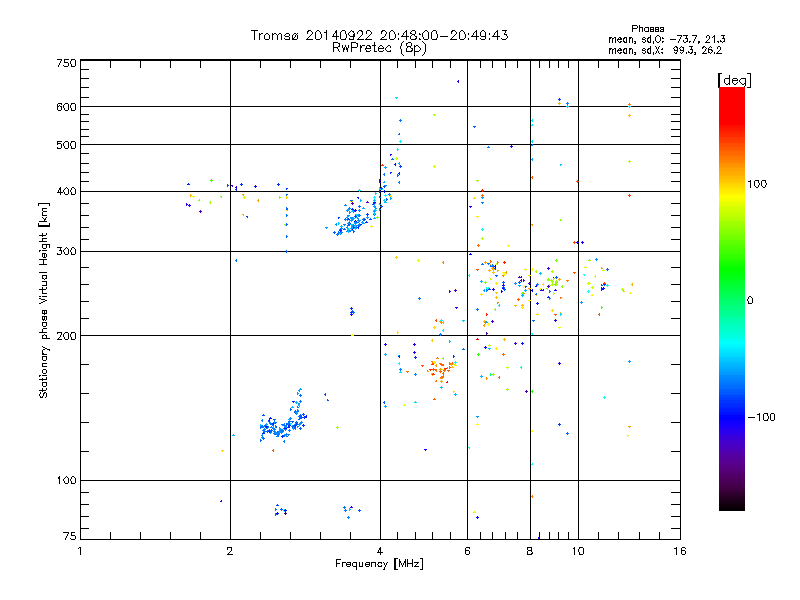800x600 pixels.
Task: Click the y-axis tick label '750'
Action: click(x=67, y=63)
